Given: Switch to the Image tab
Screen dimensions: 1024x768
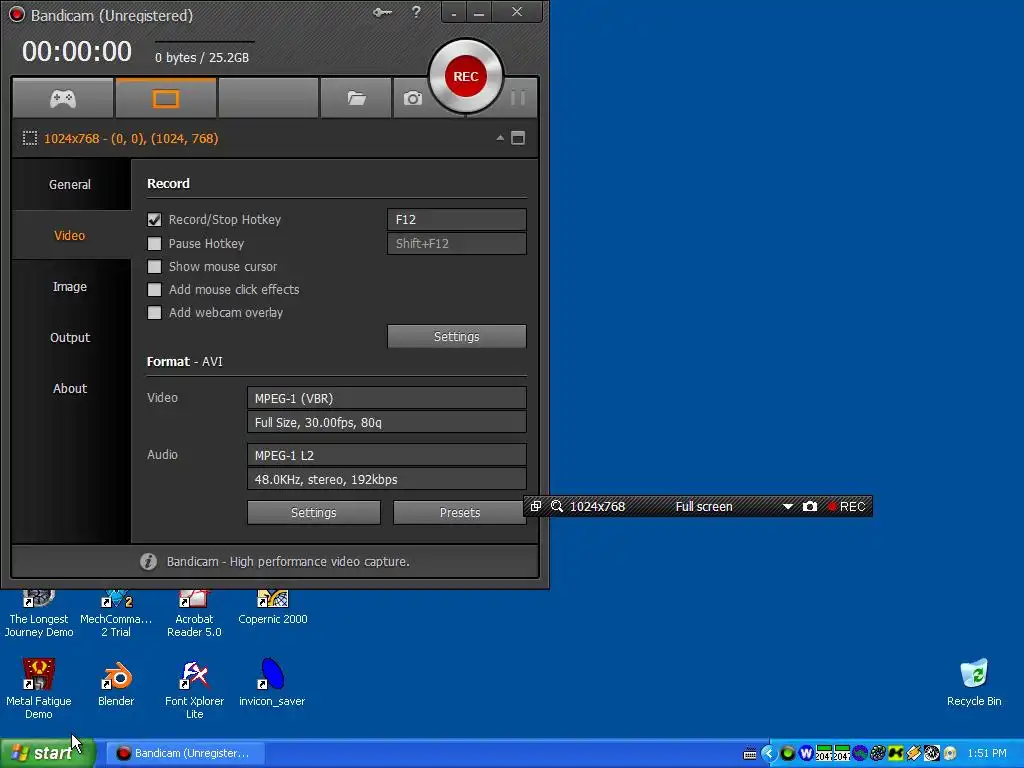Looking at the screenshot, I should 70,286.
